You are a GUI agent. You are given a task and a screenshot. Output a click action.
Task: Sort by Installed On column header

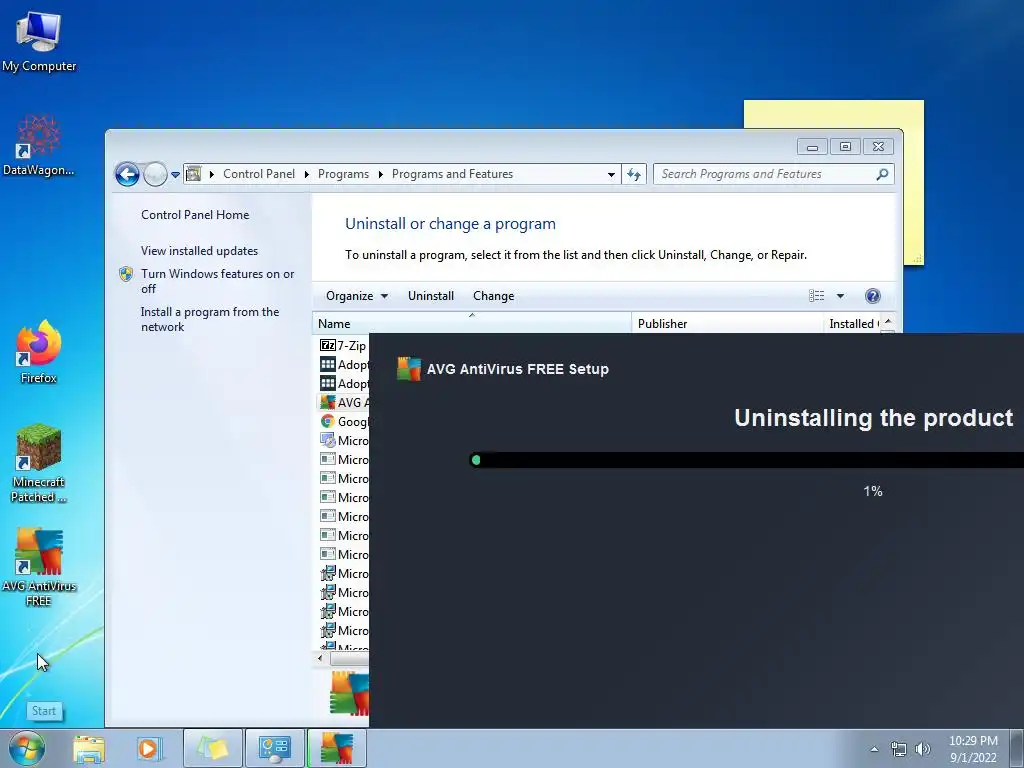[x=852, y=323]
